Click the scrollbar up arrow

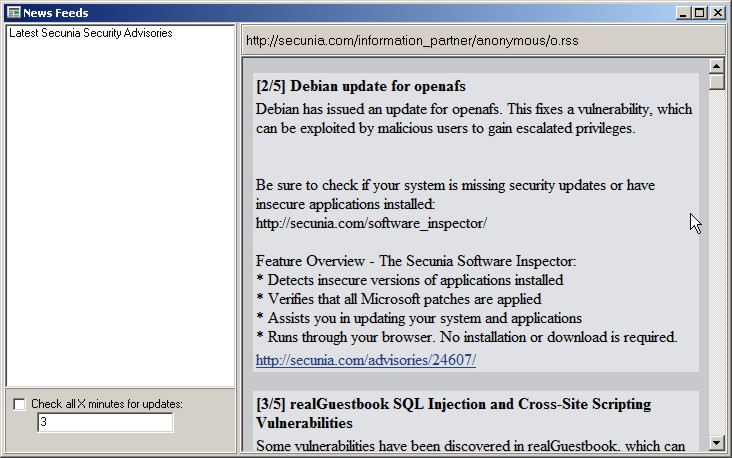(716, 66)
